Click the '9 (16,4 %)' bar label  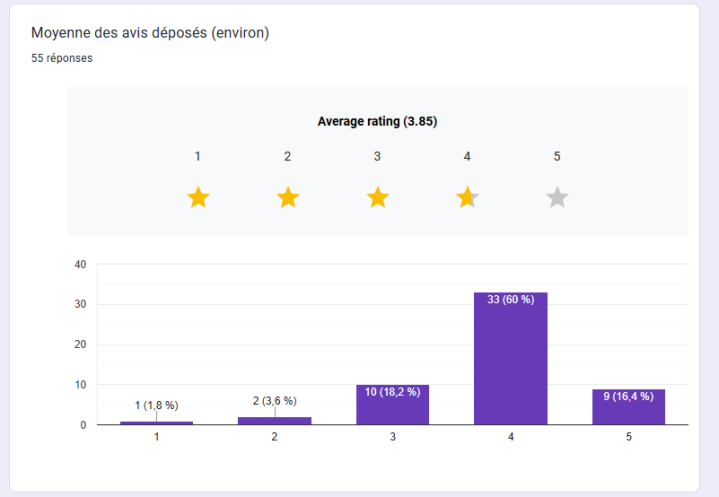point(628,396)
